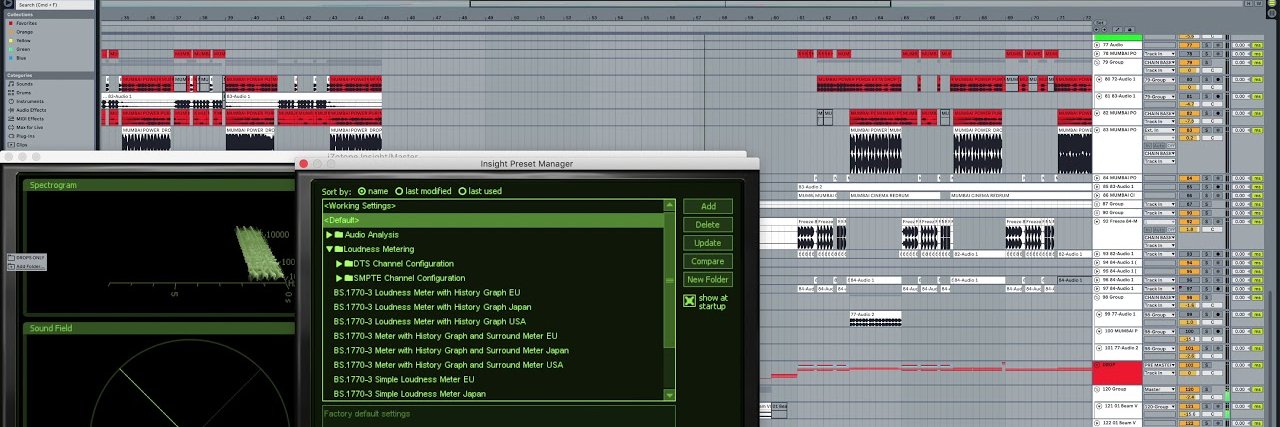Select 'Meter with History Graph and Surround Meter Japan'

pyautogui.click(x=451, y=351)
